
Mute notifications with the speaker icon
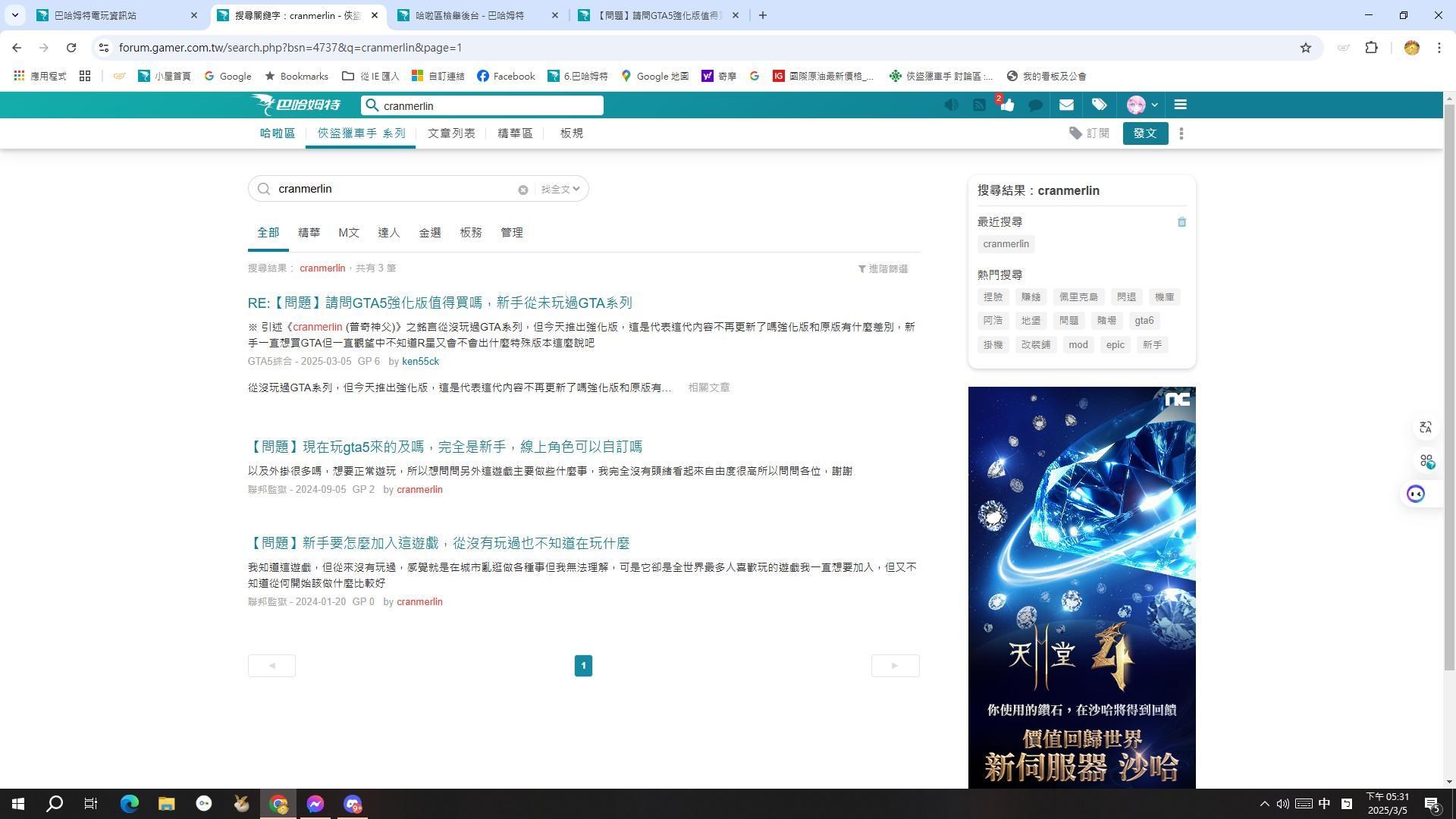(951, 105)
